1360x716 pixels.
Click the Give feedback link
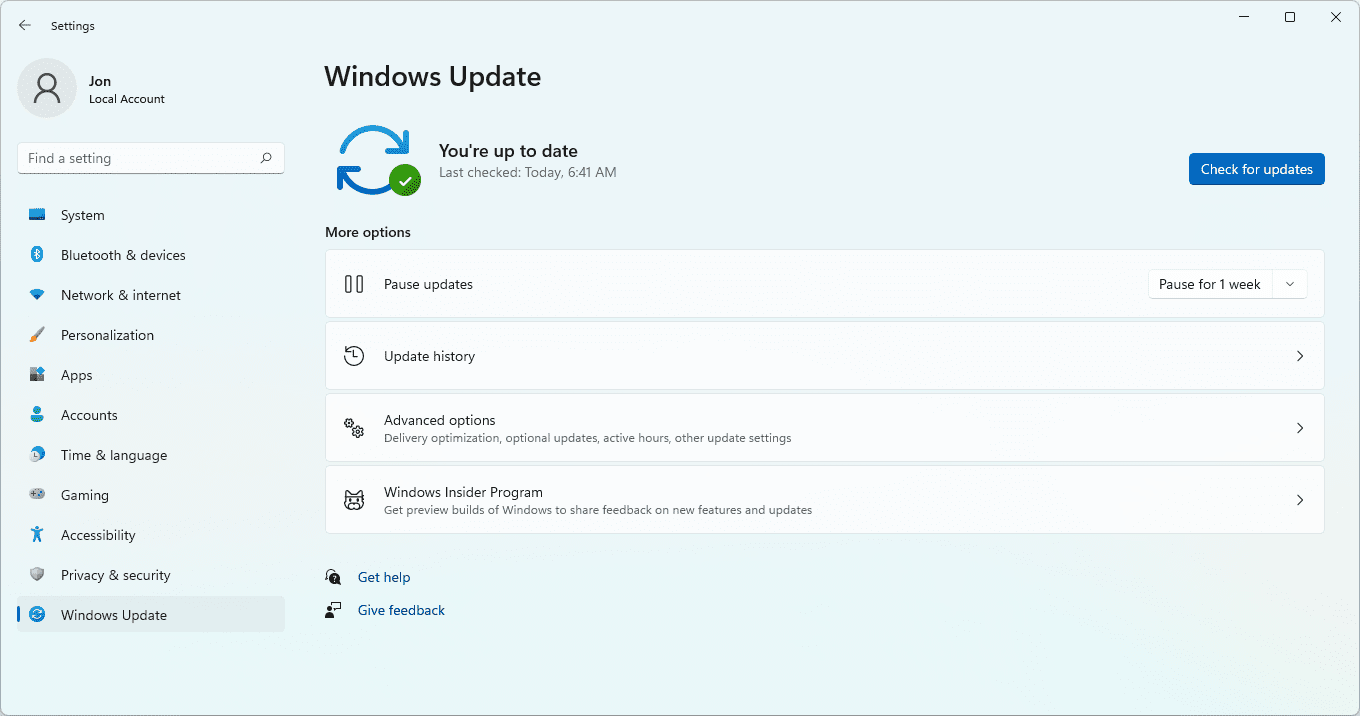point(401,609)
